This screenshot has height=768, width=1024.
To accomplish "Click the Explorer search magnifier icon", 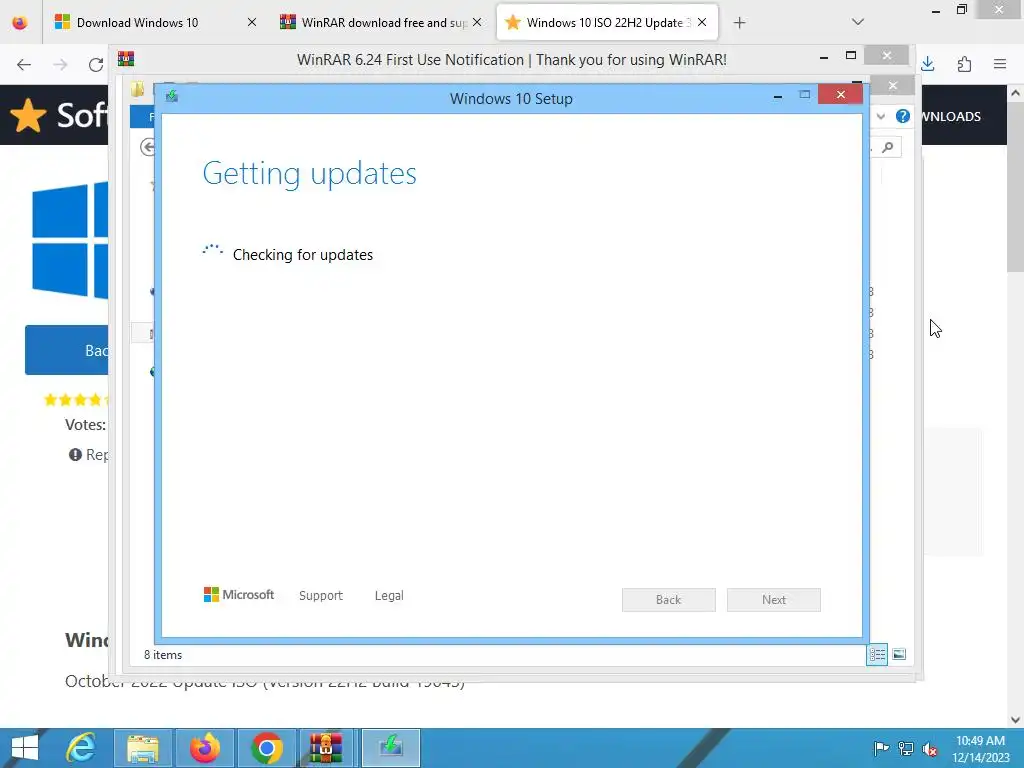I will [888, 147].
